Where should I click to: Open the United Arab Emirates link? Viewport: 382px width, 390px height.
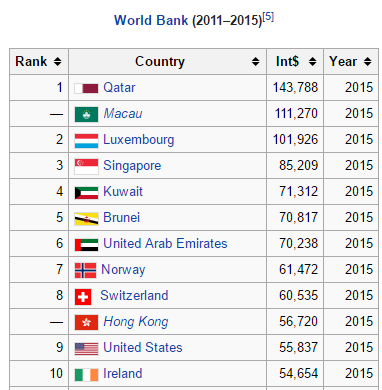(165, 243)
